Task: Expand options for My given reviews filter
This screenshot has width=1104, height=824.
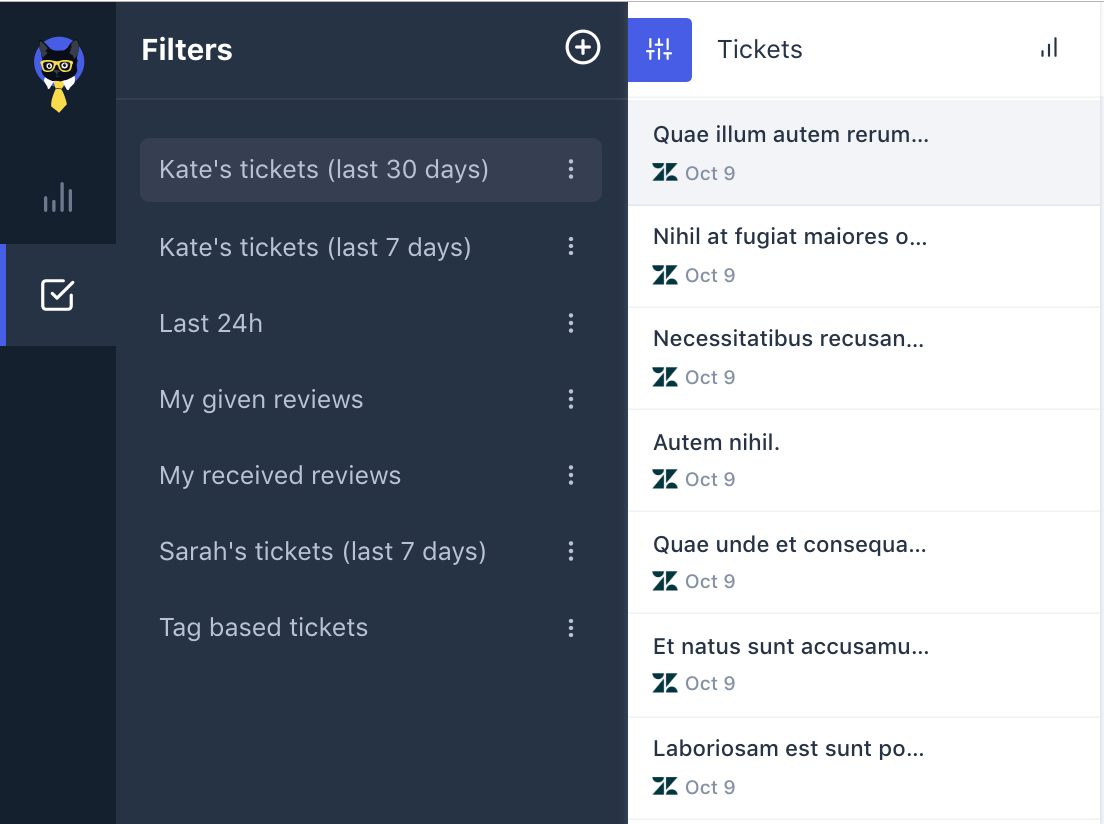Action: click(571, 399)
